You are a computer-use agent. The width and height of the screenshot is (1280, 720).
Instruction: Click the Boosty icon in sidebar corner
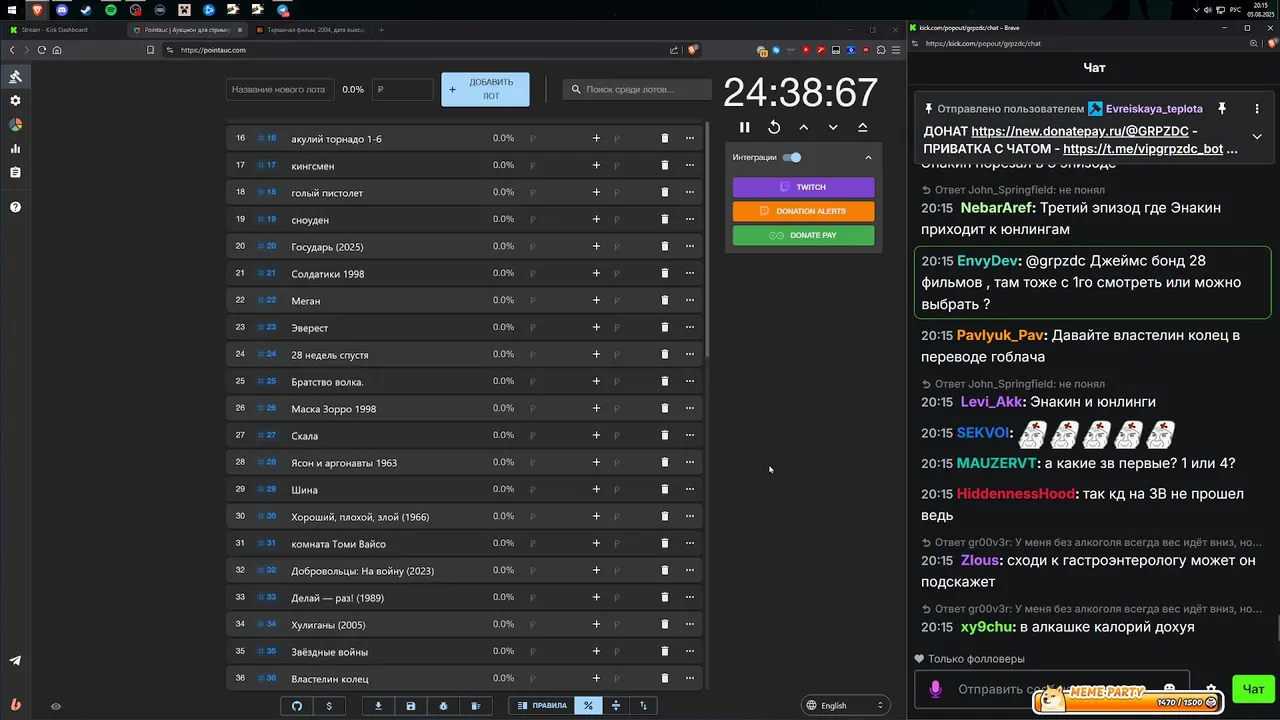coord(15,703)
